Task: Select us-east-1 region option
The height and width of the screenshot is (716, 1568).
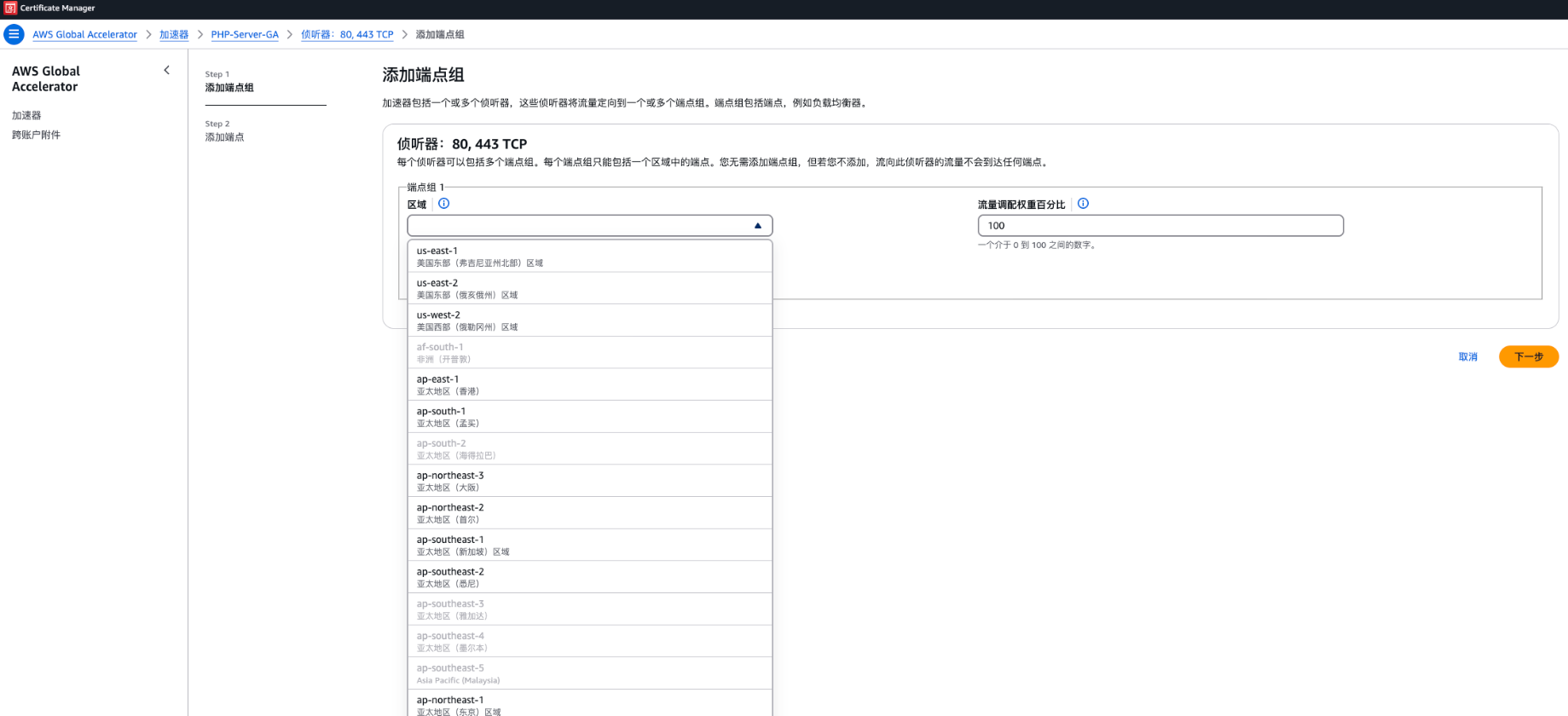Action: point(590,257)
